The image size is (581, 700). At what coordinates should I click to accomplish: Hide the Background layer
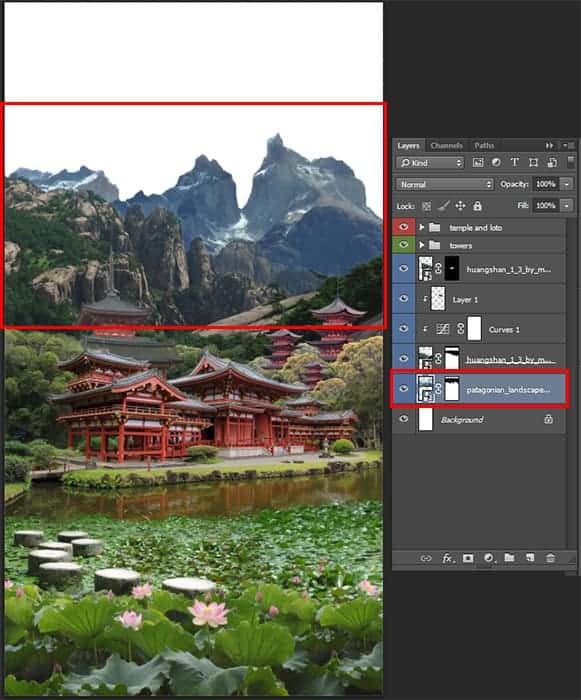[404, 419]
